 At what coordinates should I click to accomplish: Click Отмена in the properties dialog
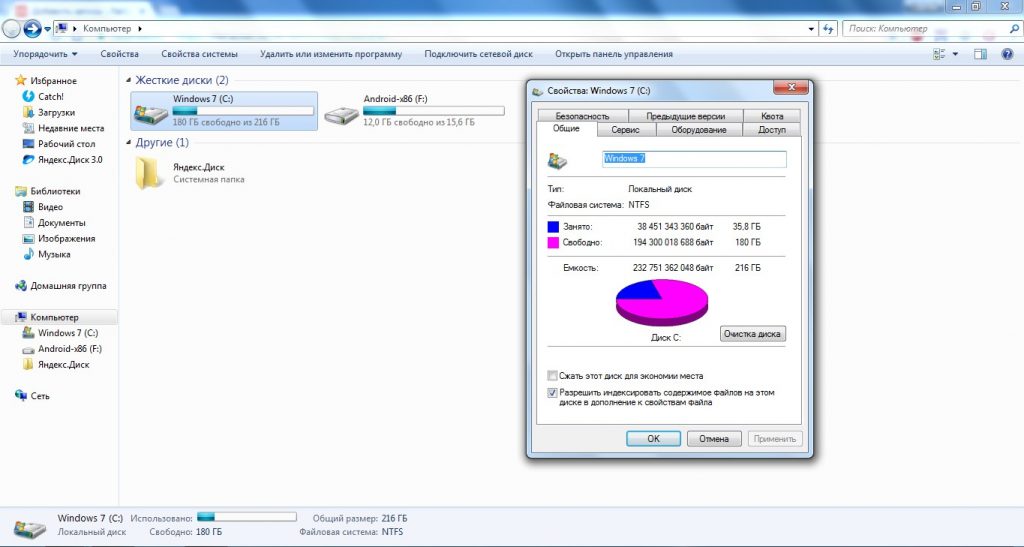714,439
